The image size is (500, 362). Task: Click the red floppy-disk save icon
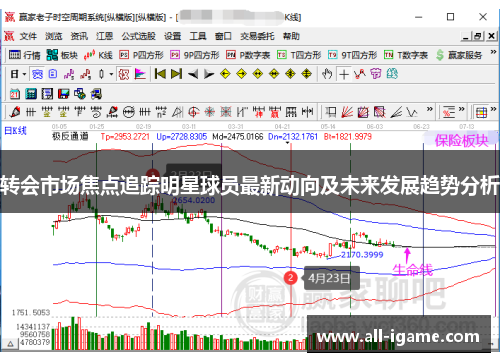coord(63,94)
